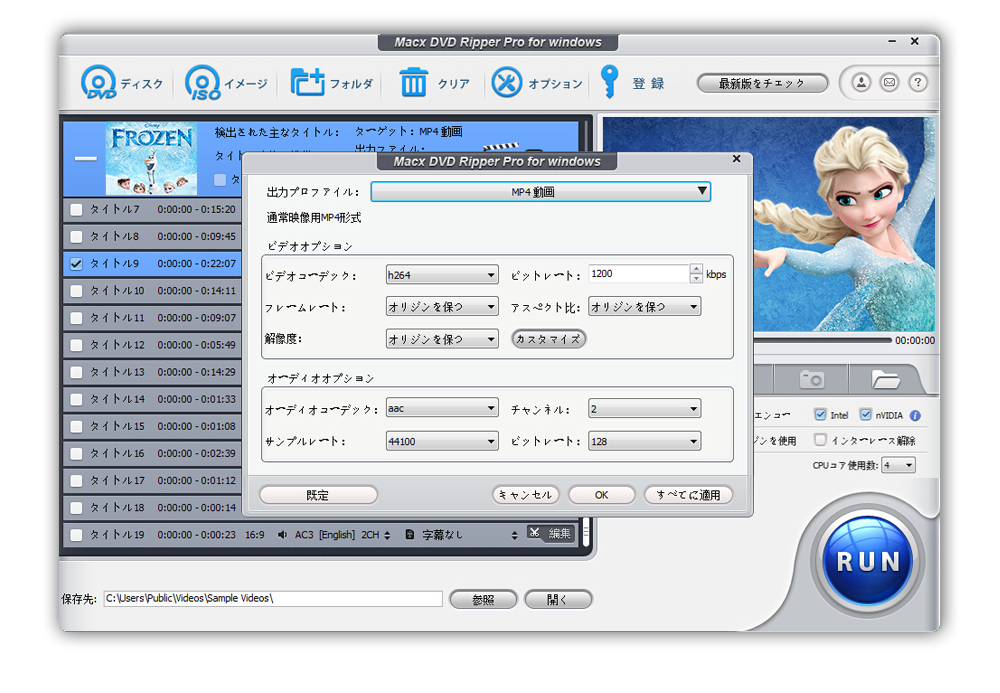1000x693 pixels.
Task: Click the ISO image icon
Action: tap(203, 82)
